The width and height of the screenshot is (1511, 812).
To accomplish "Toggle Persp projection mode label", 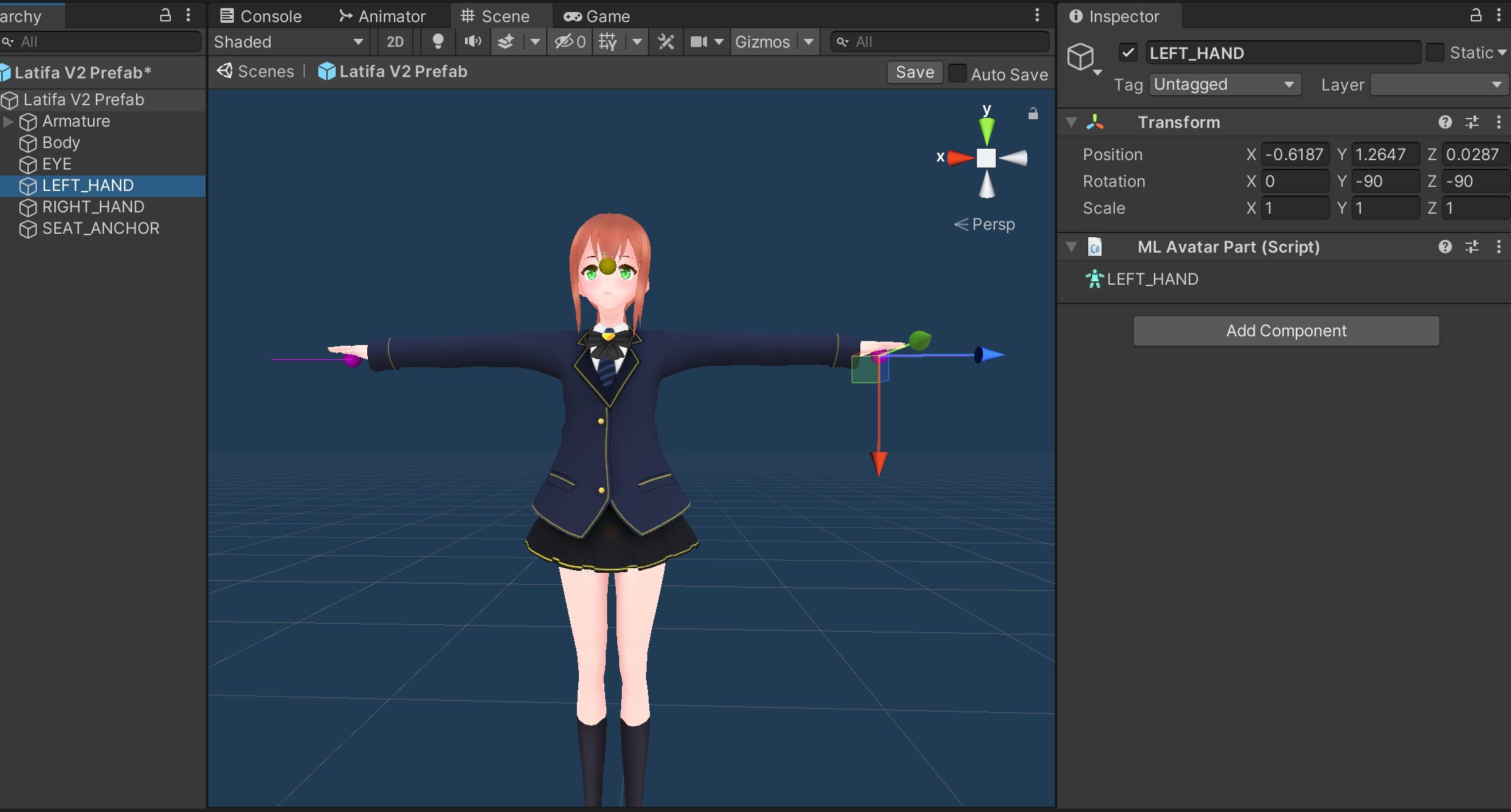I will point(984,224).
